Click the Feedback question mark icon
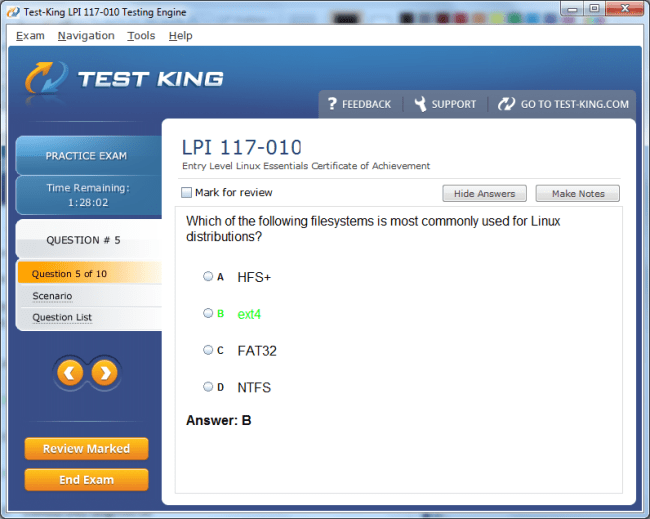Viewport: 650px width, 519px height. point(332,104)
